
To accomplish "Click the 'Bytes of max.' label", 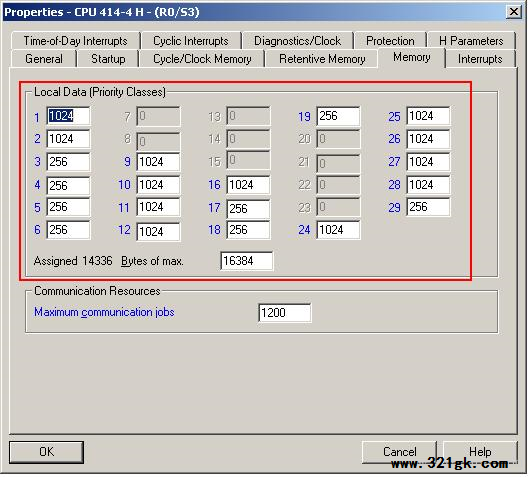I will (x=152, y=261).
